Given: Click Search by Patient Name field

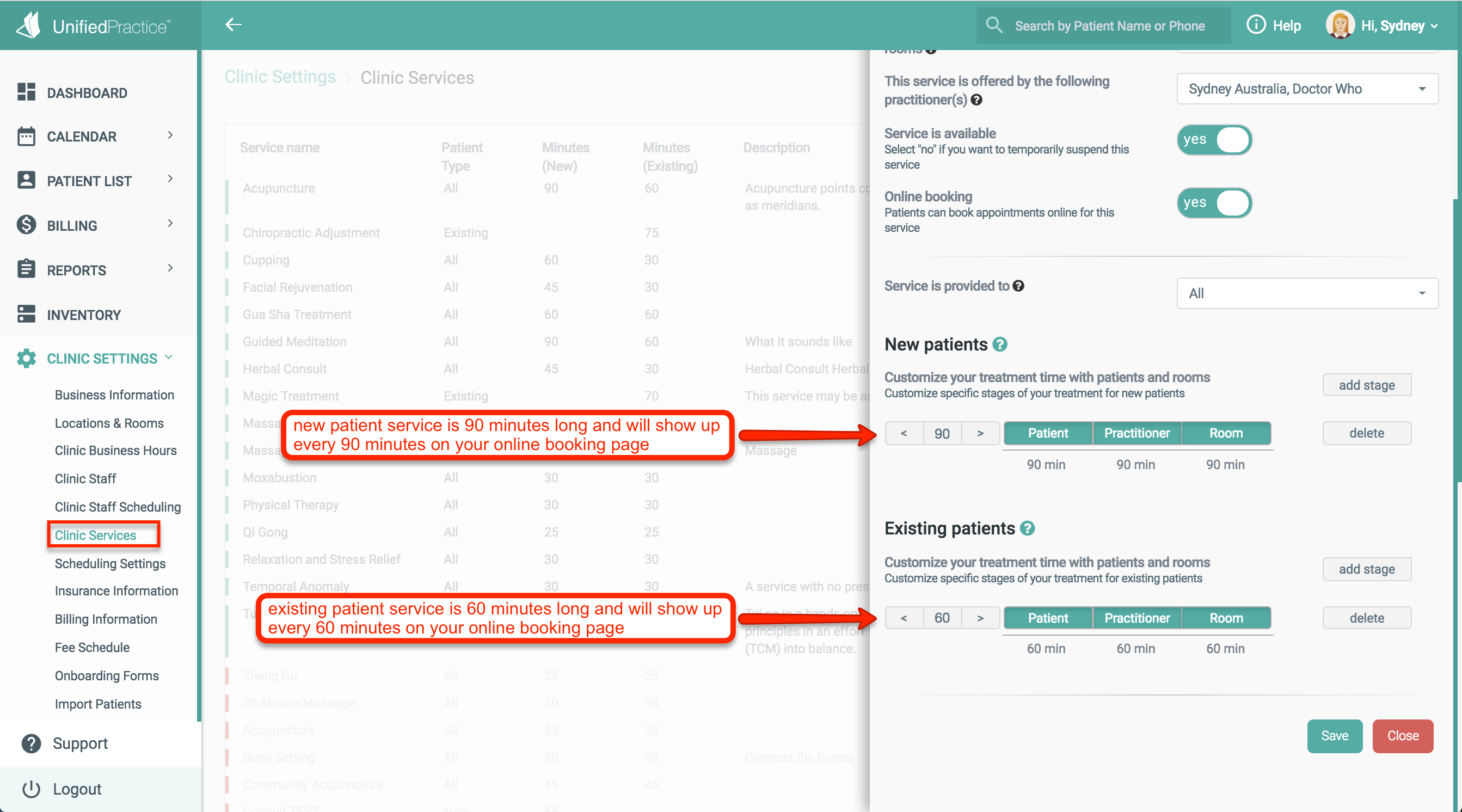Looking at the screenshot, I should click(1109, 26).
